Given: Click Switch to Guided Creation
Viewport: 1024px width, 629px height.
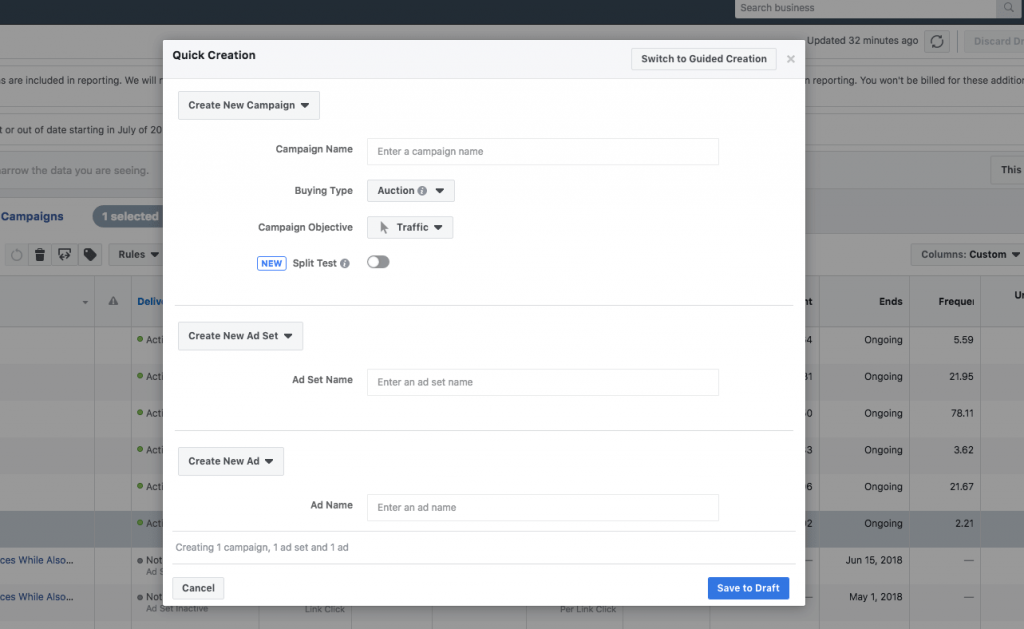Looking at the screenshot, I should 703,59.
